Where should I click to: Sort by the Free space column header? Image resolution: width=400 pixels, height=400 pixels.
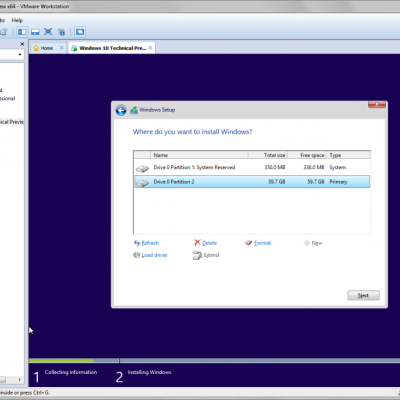click(307, 155)
